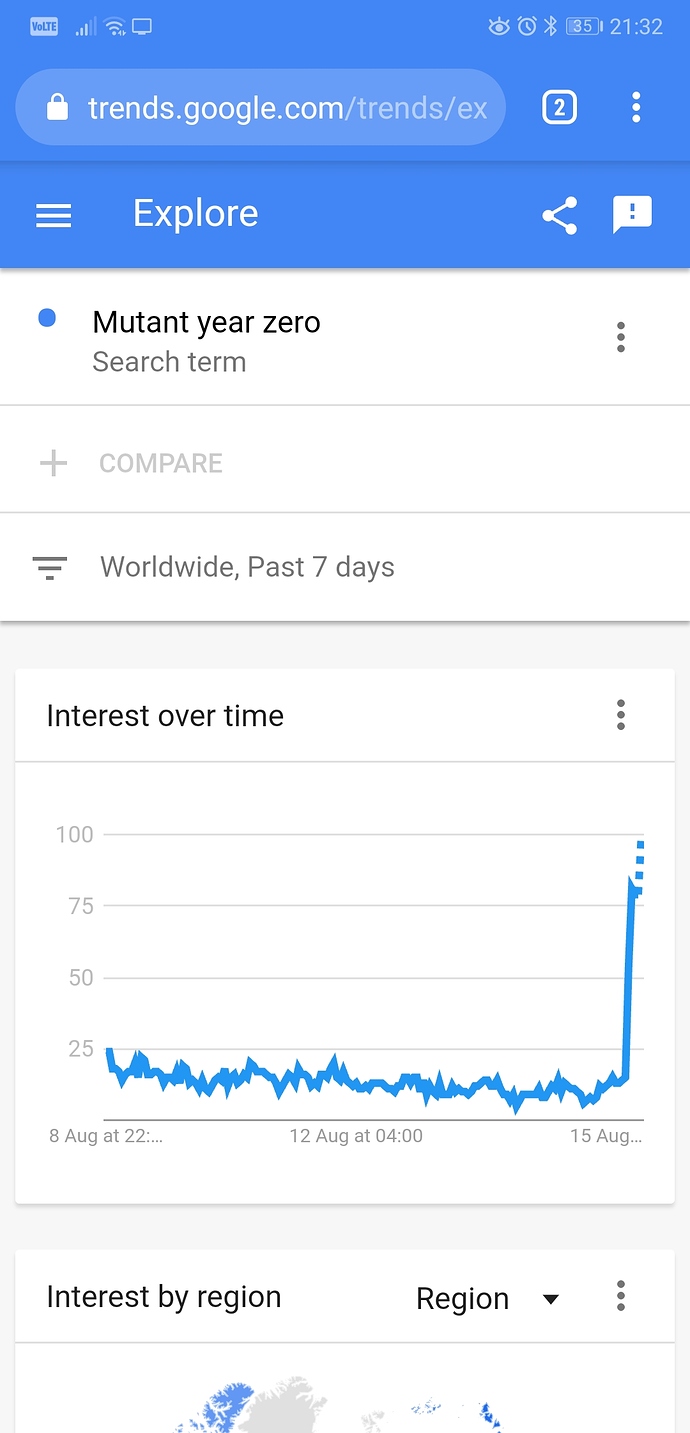Tap the plus icon next to COMPARE
Image resolution: width=690 pixels, height=1433 pixels.
pos(53,463)
